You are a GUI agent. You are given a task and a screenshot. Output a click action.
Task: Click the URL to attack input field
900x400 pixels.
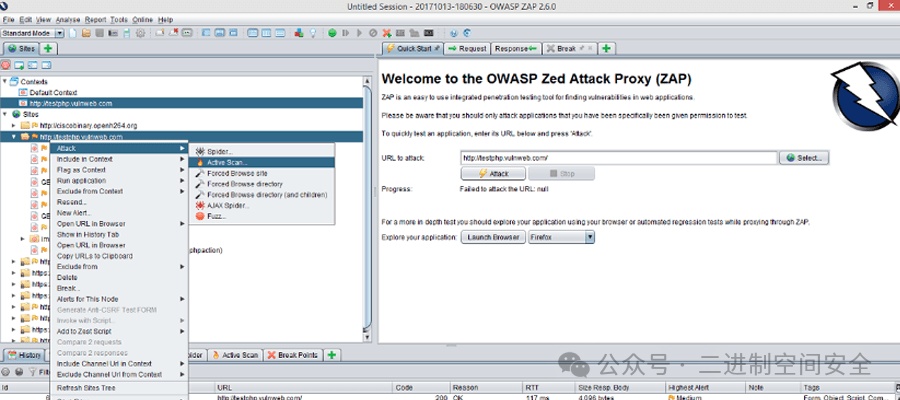pos(618,157)
